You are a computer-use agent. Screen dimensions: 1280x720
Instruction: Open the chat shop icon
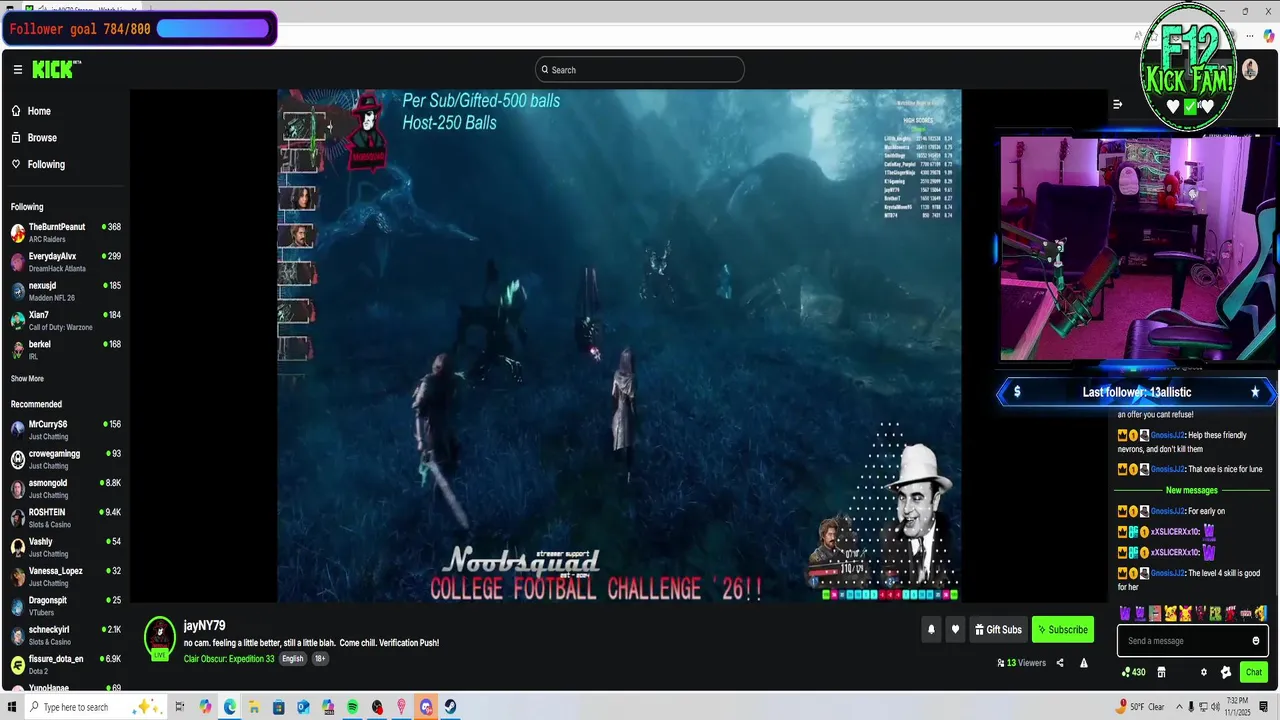pos(1161,672)
